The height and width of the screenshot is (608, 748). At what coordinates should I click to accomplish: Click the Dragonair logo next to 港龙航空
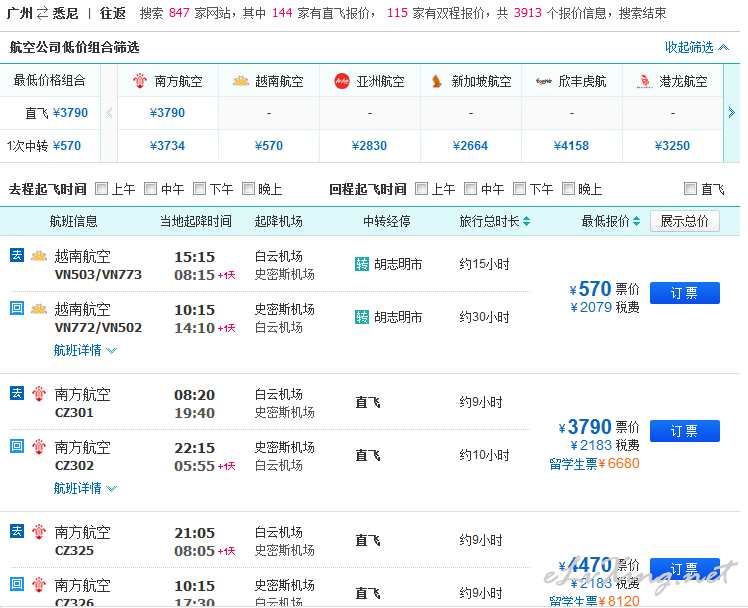pos(644,81)
